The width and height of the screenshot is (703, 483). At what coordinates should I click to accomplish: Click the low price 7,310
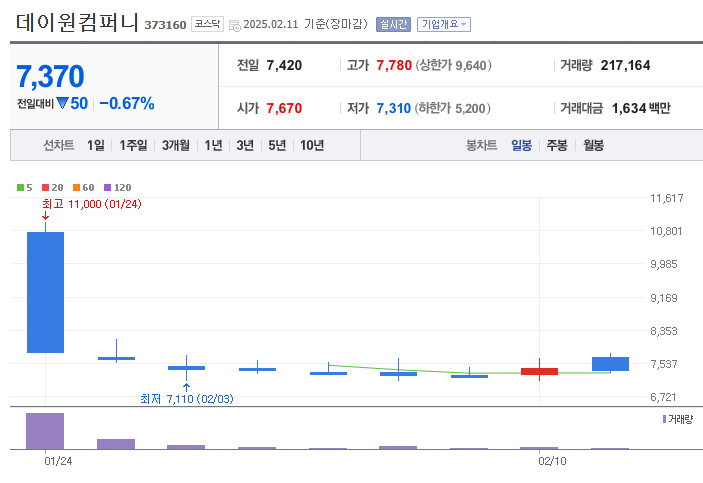pos(394,109)
